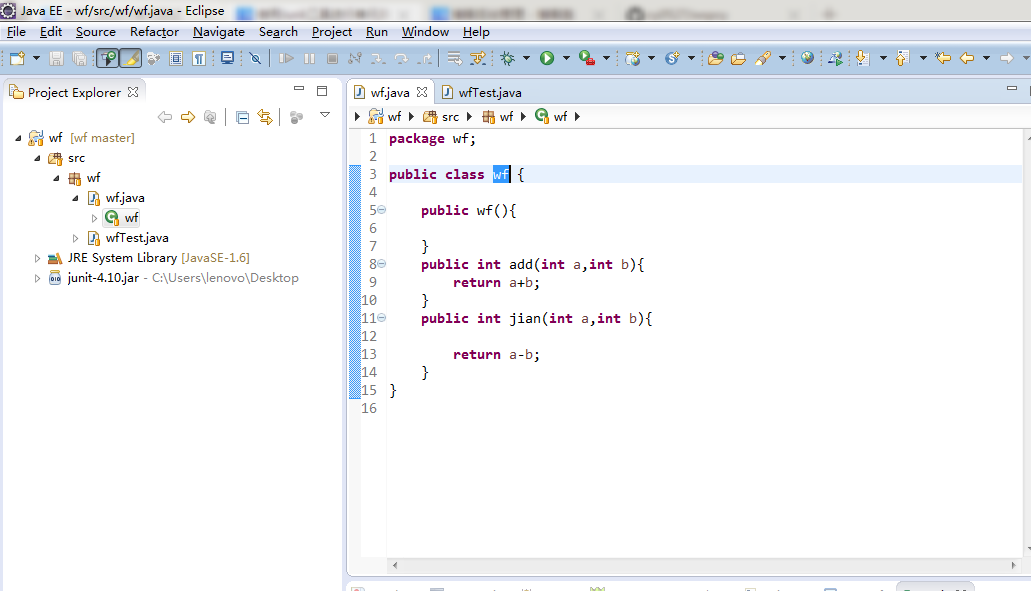Toggle Mark Occurrences highlighter button

(130, 59)
